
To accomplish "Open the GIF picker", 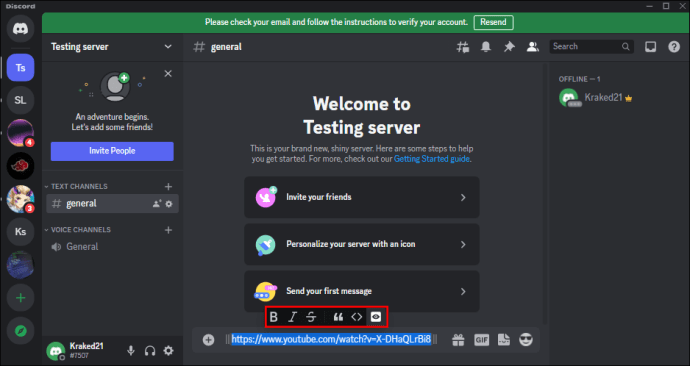I will pos(481,340).
